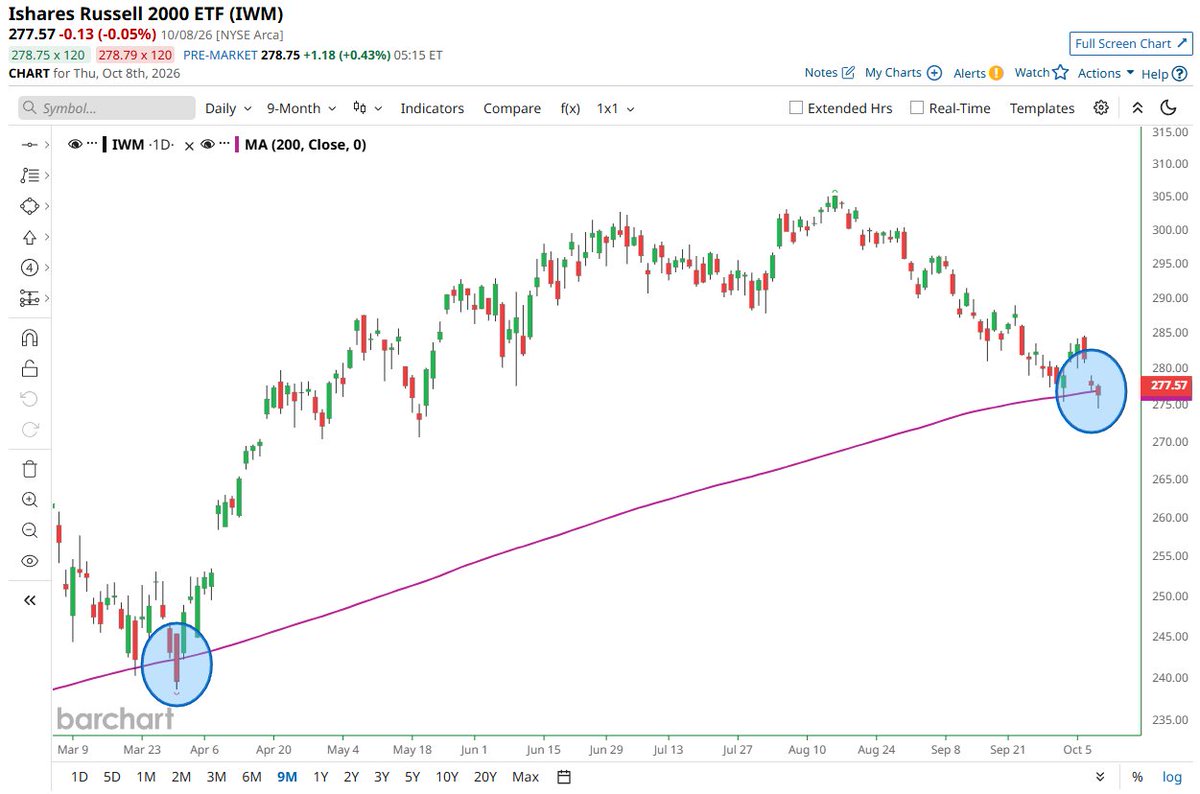Zoom in with the magnifier plus
The image size is (1200, 794).
tap(29, 500)
